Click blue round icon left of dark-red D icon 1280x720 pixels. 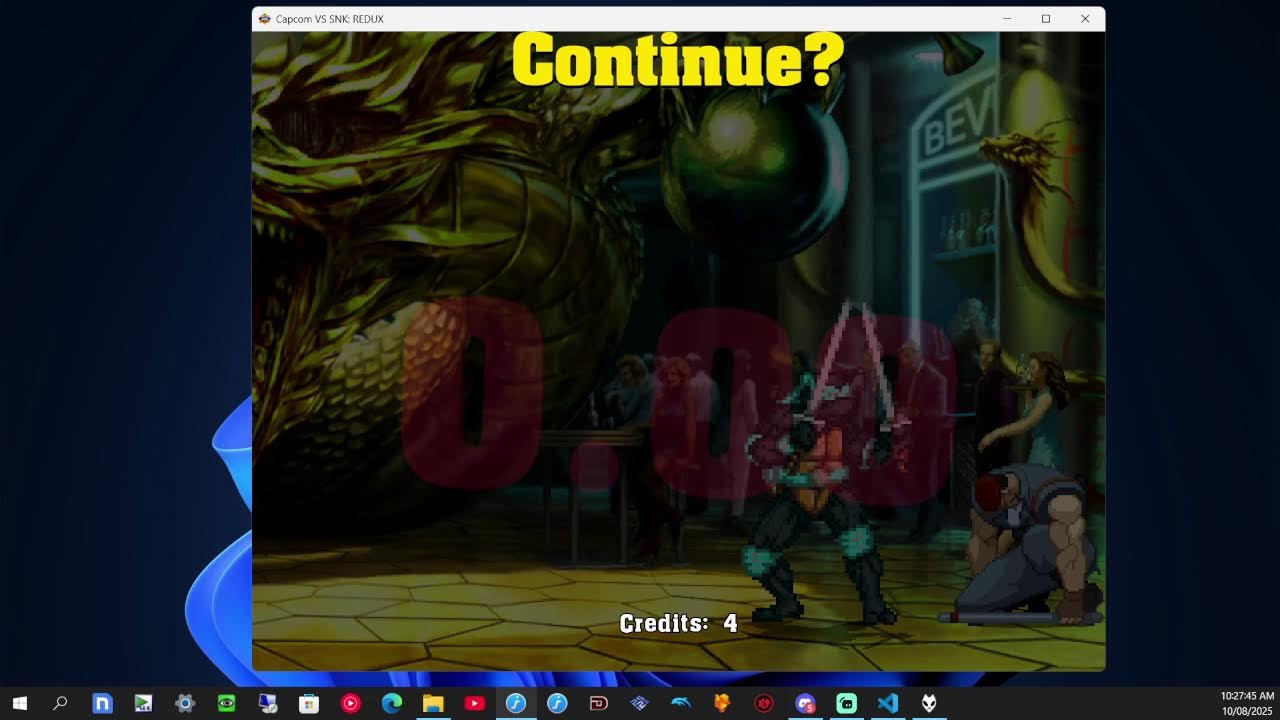tap(557, 703)
